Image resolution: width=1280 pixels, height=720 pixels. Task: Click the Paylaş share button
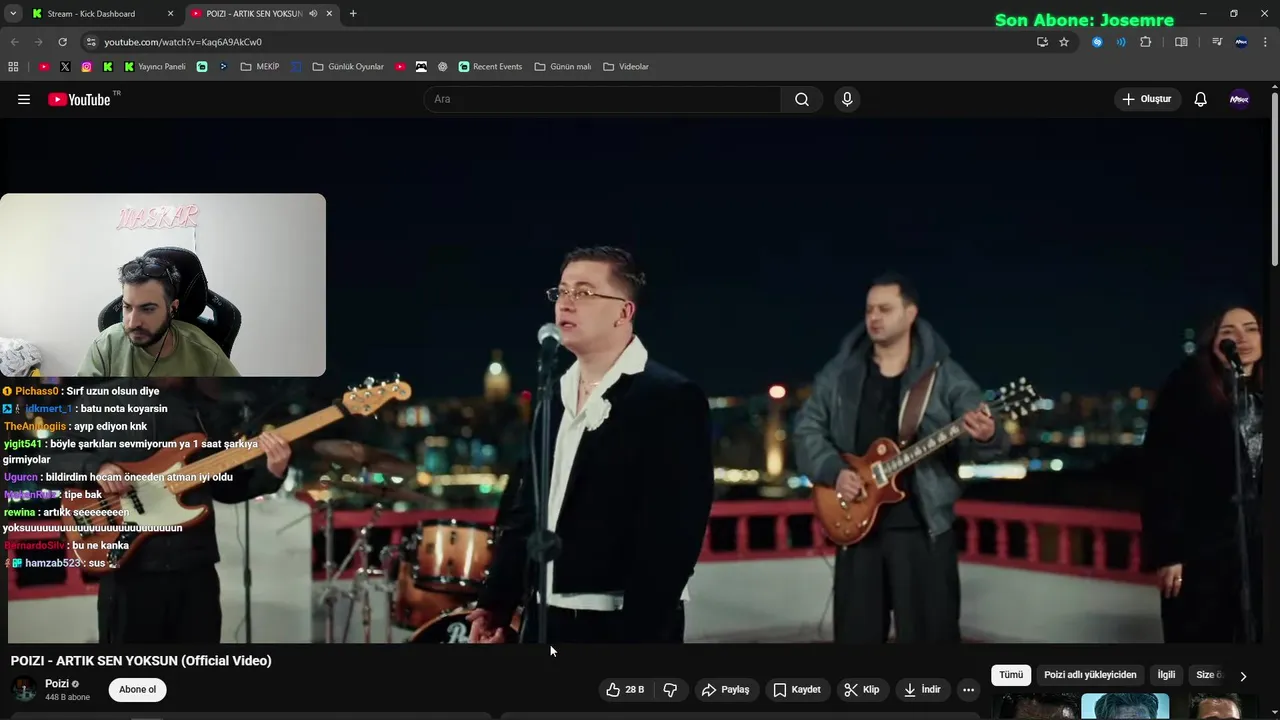point(726,689)
